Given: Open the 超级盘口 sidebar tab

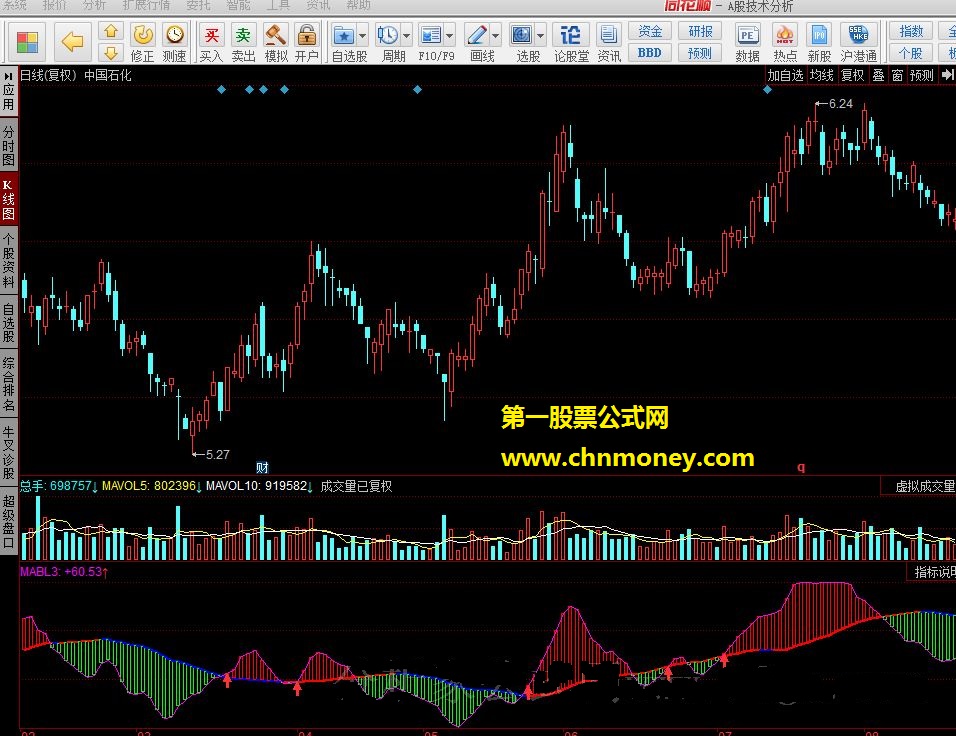Looking at the screenshot, I should pyautogui.click(x=9, y=522).
